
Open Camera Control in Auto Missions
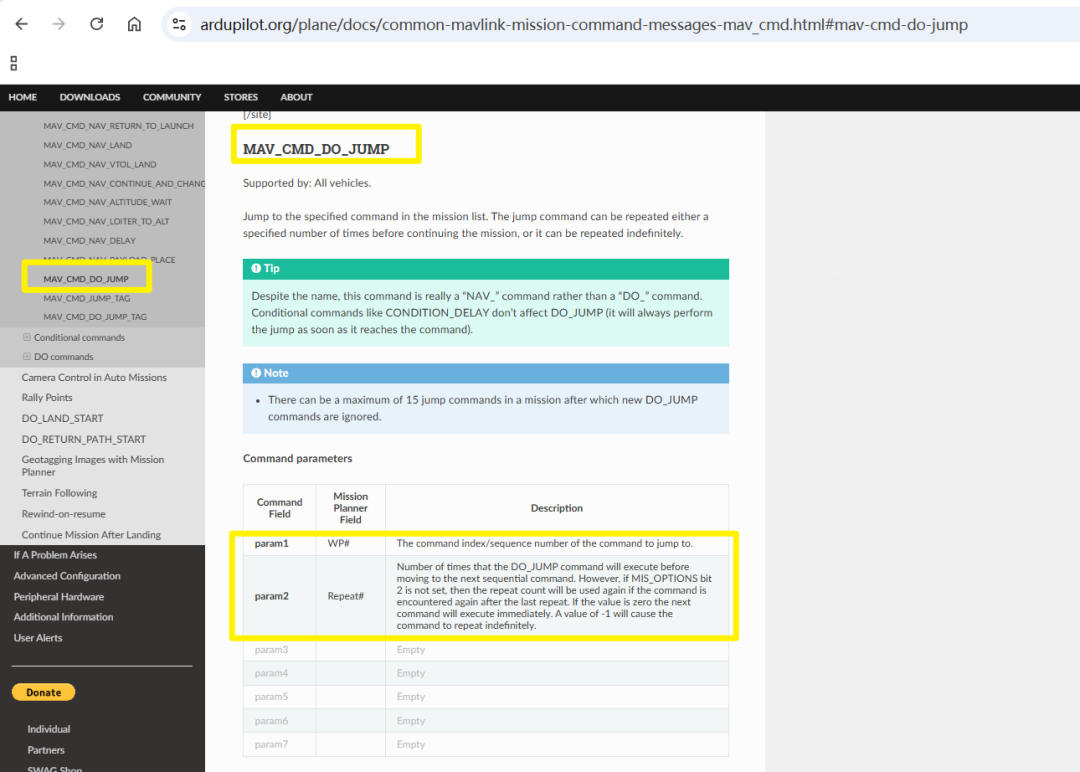tap(94, 377)
